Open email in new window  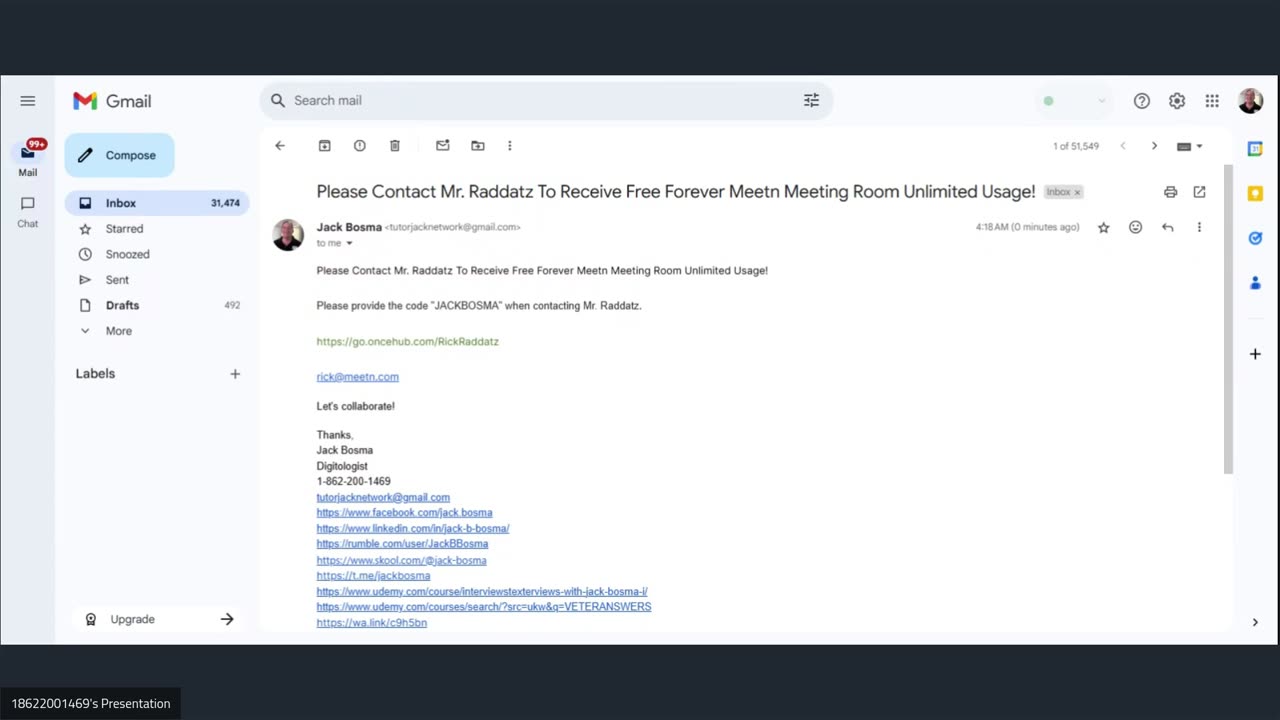(x=1199, y=192)
